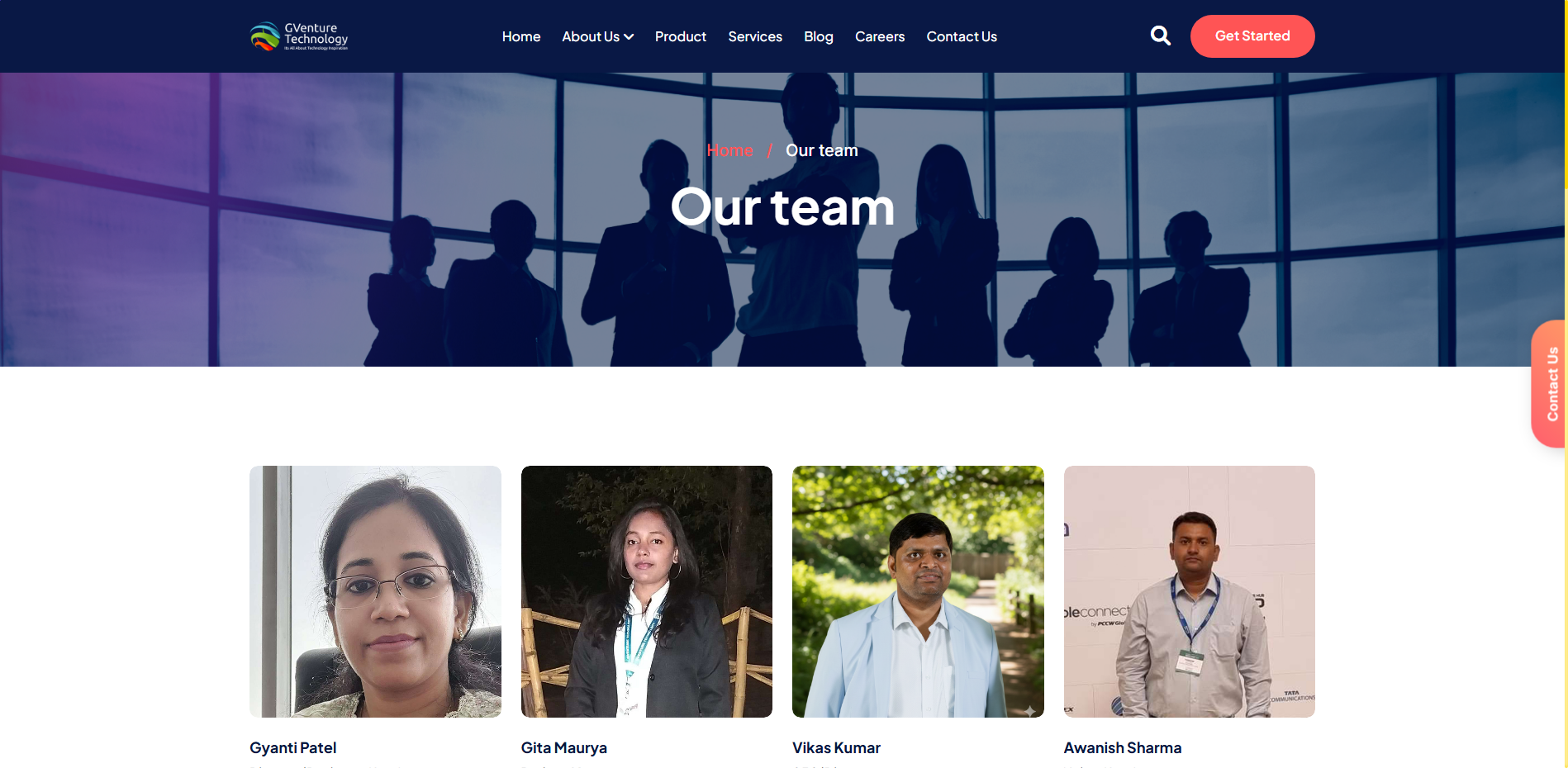Open the Careers page
Image resolution: width=1568 pixels, height=768 pixels.
click(880, 36)
